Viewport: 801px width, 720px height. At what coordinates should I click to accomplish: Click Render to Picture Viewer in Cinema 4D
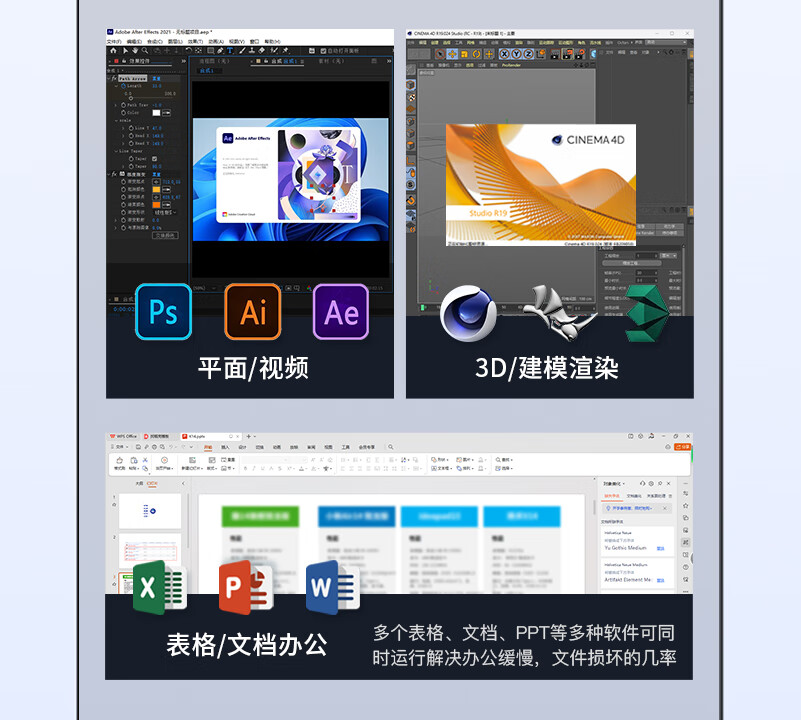[568, 54]
